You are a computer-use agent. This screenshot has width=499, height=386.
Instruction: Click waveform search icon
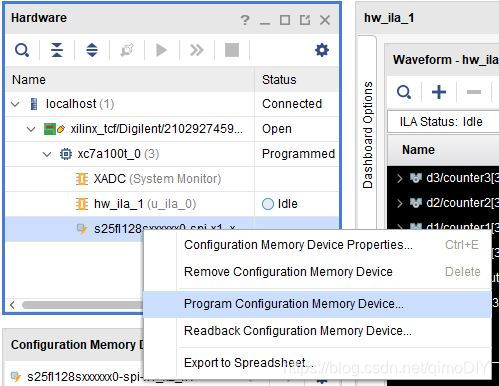pyautogui.click(x=404, y=92)
